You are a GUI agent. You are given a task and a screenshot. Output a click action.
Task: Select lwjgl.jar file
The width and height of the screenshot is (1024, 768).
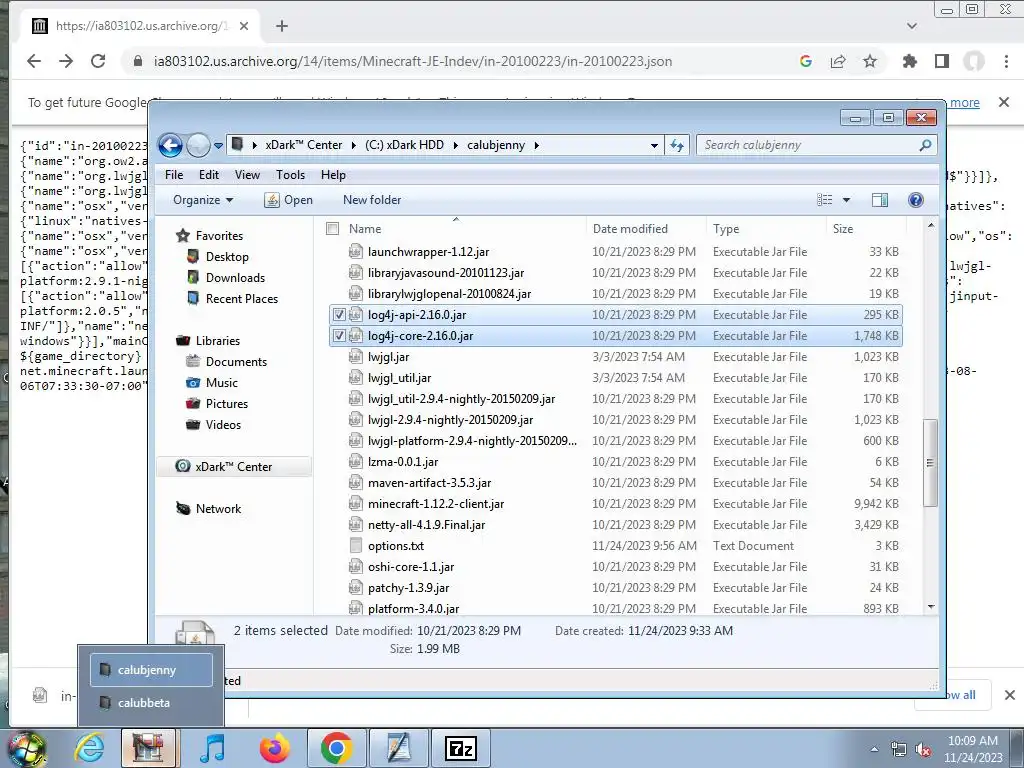(x=389, y=357)
